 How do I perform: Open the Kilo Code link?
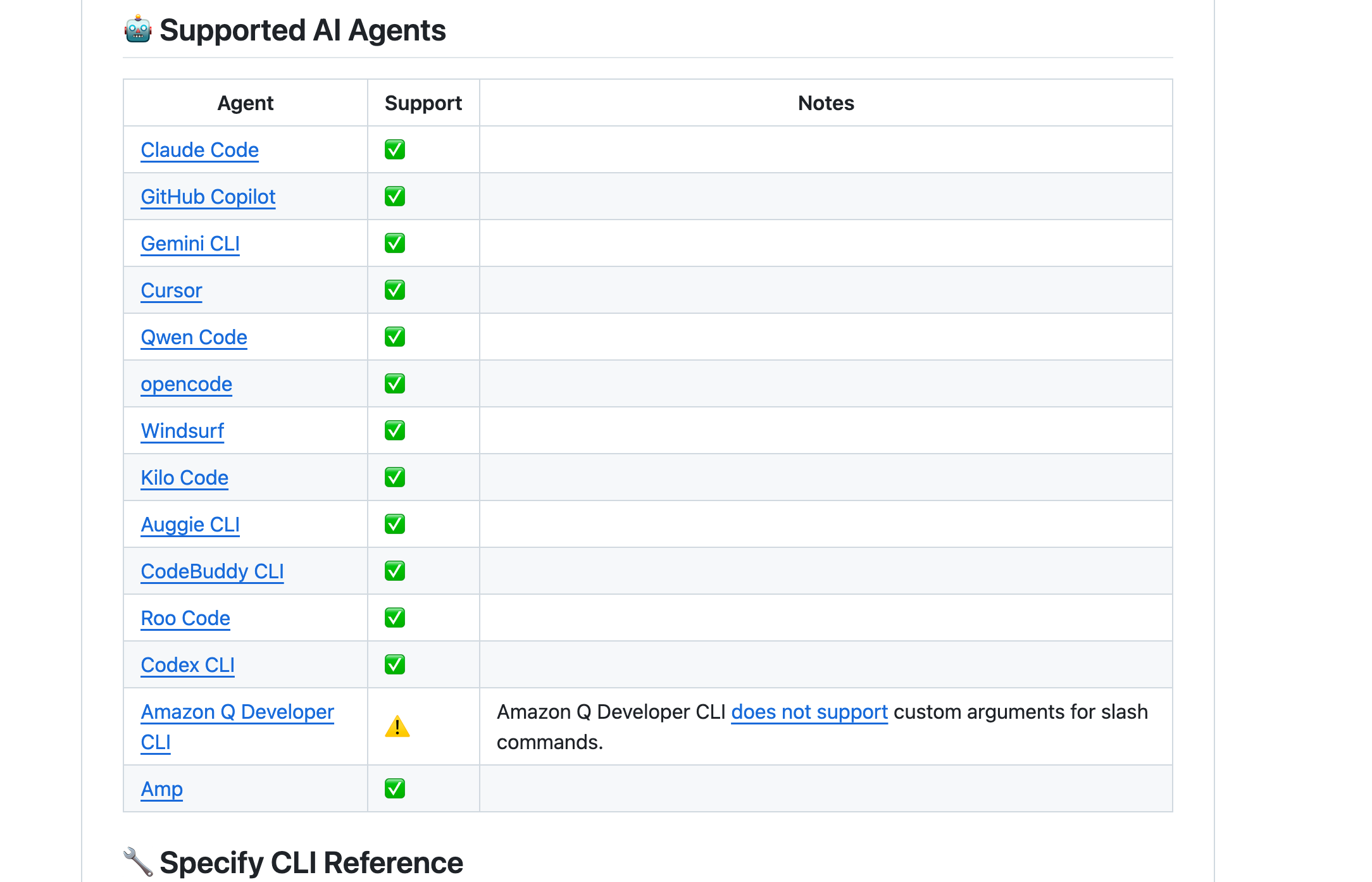tap(184, 478)
